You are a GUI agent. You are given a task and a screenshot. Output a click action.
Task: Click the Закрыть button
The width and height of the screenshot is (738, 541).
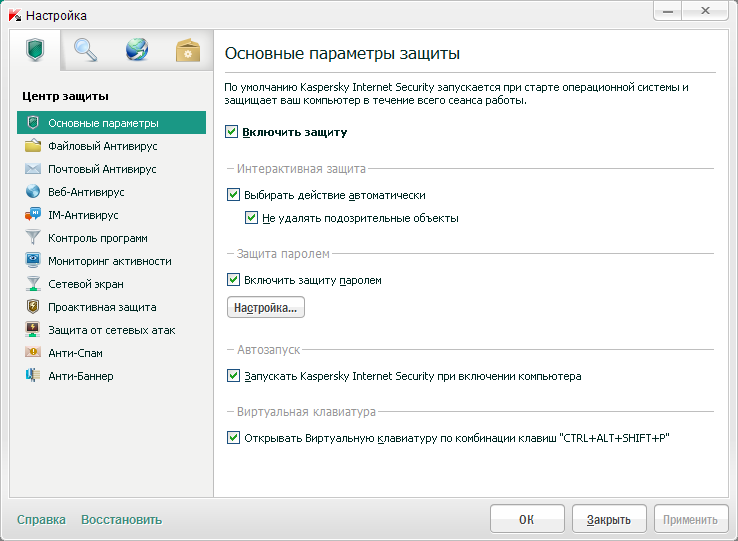click(x=609, y=519)
